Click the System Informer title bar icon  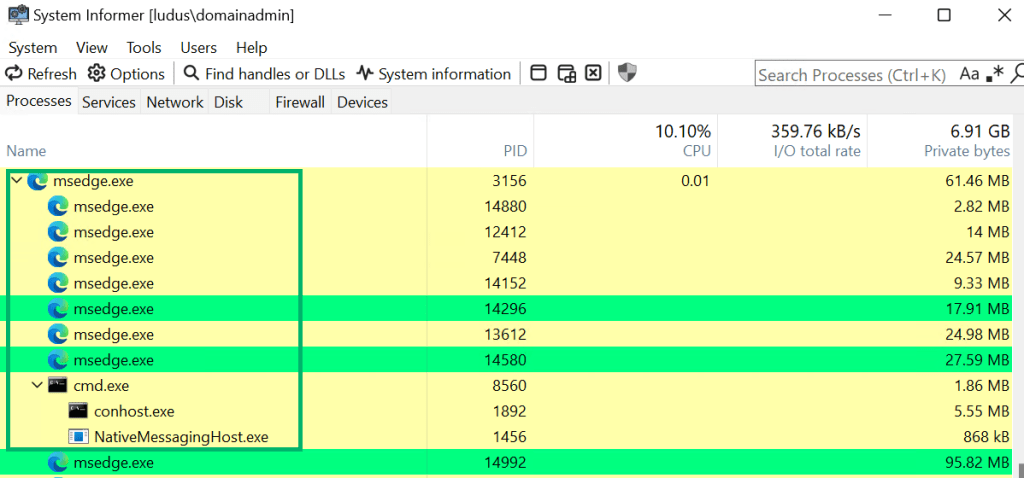coord(18,14)
